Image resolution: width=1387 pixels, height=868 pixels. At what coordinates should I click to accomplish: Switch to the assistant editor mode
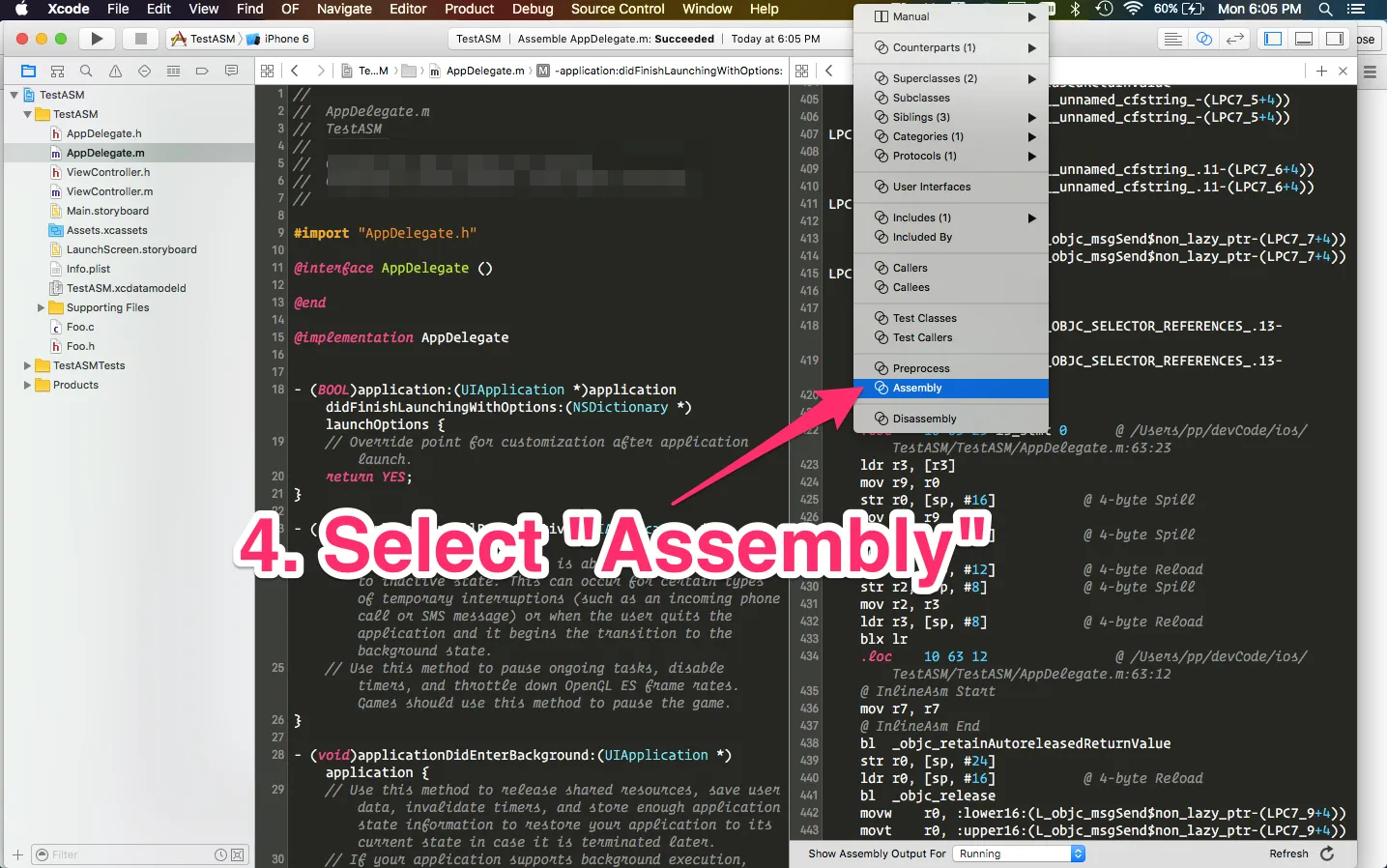coord(1204,39)
